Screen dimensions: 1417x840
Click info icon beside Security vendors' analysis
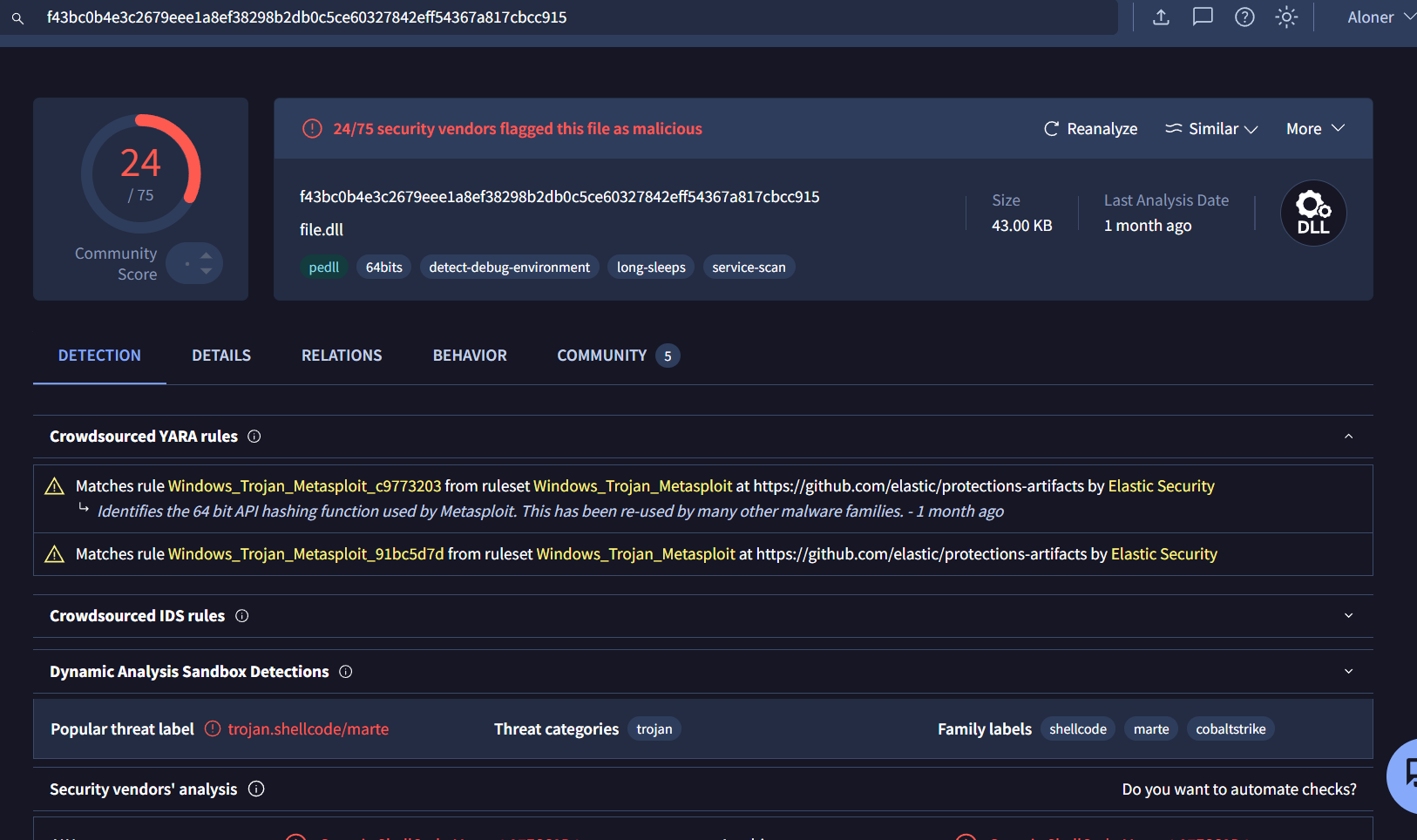tap(256, 789)
